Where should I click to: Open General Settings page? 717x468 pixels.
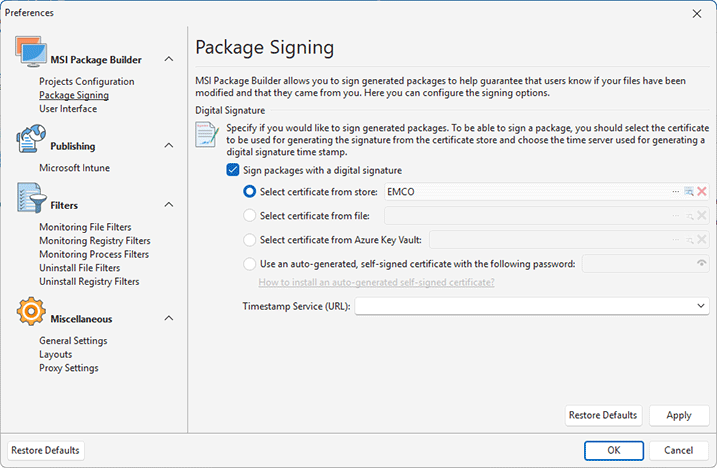pos(73,341)
